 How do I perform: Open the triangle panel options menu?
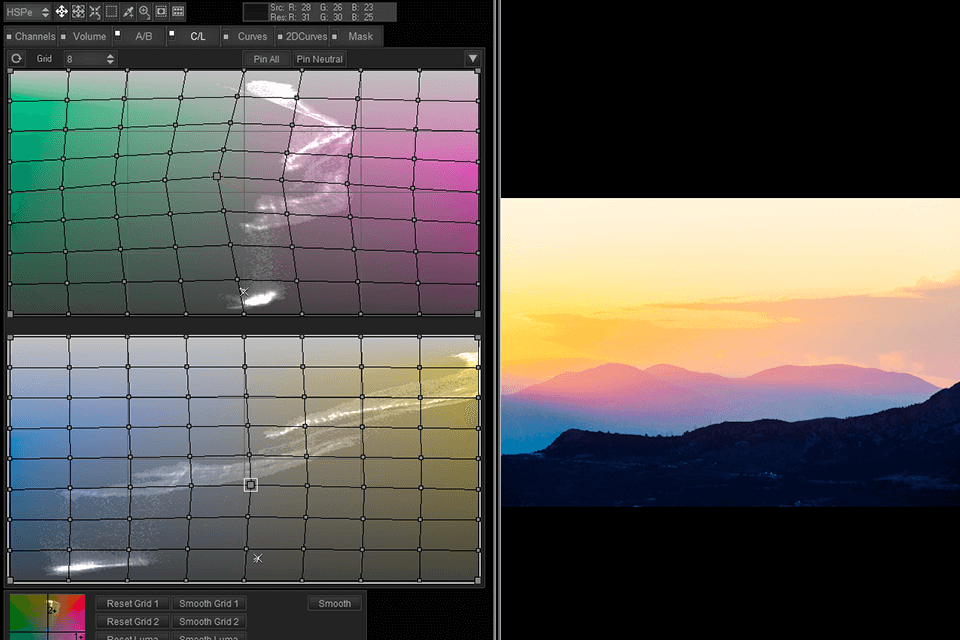(473, 59)
